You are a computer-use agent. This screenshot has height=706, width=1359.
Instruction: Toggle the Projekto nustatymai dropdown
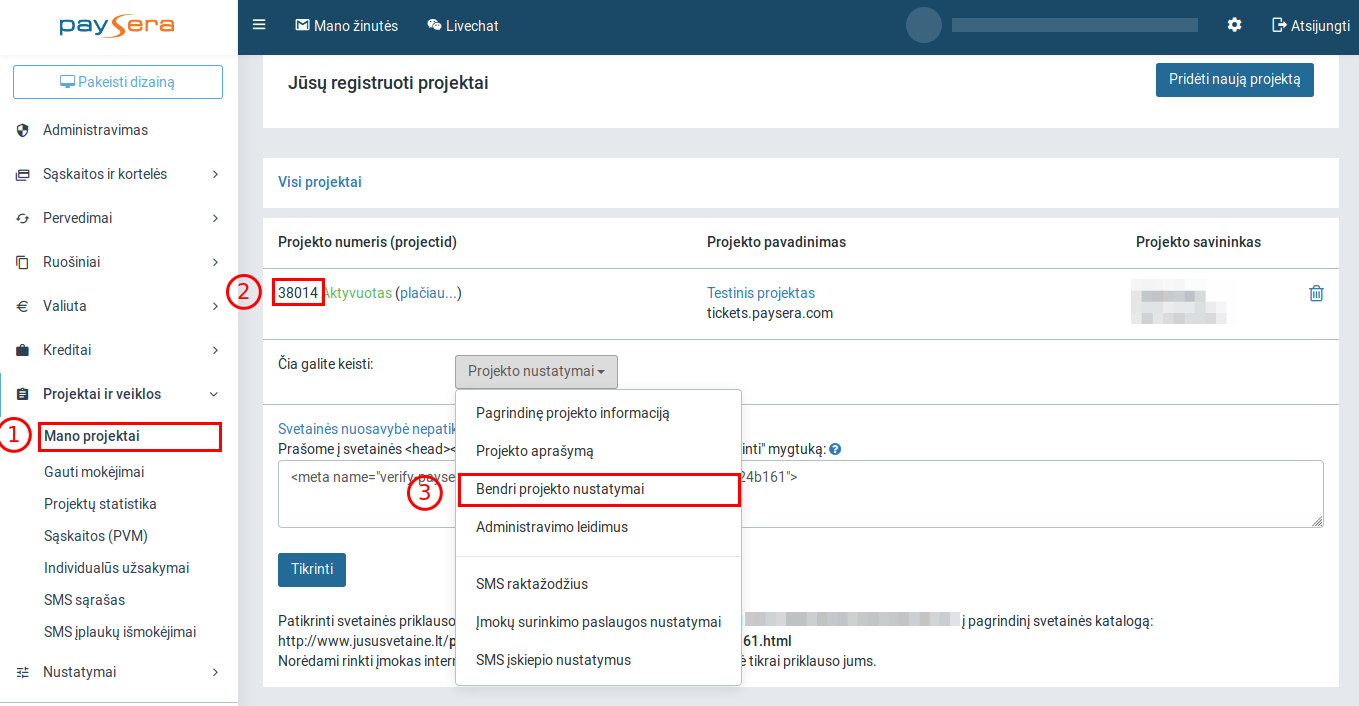[x=536, y=371]
